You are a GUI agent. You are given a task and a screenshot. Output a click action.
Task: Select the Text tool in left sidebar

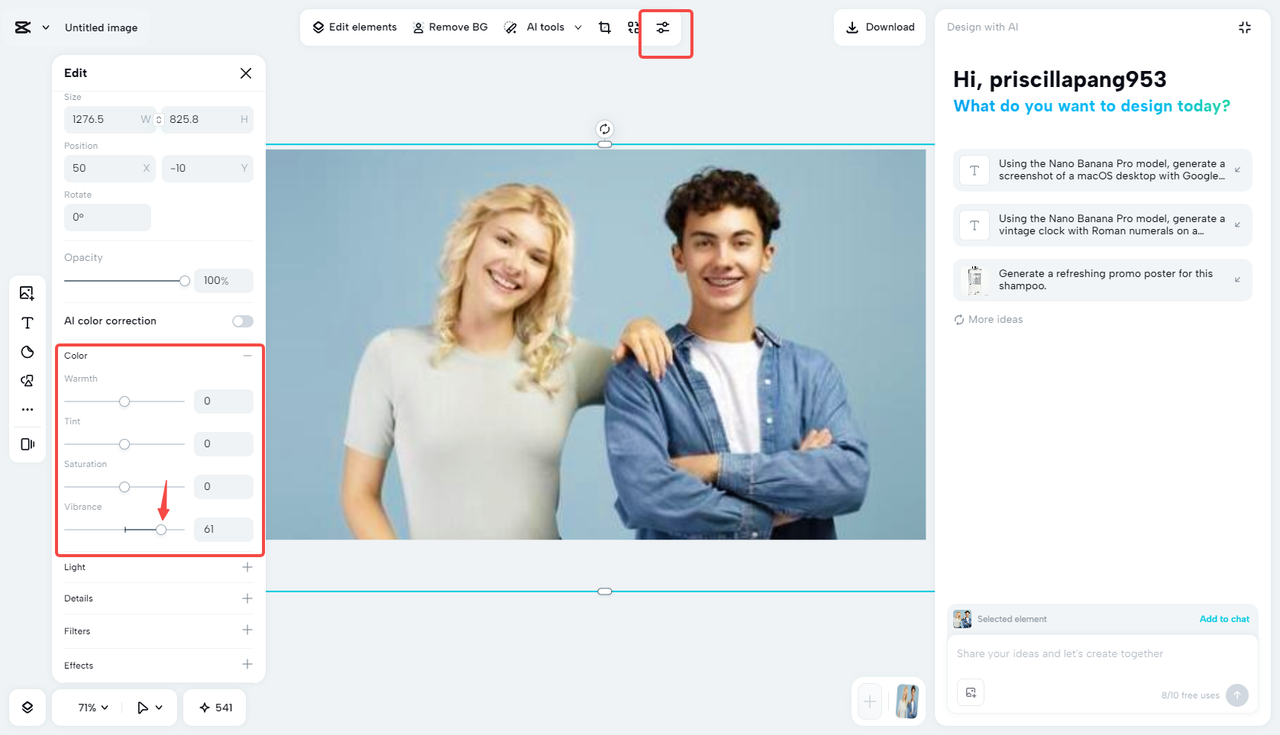27,323
